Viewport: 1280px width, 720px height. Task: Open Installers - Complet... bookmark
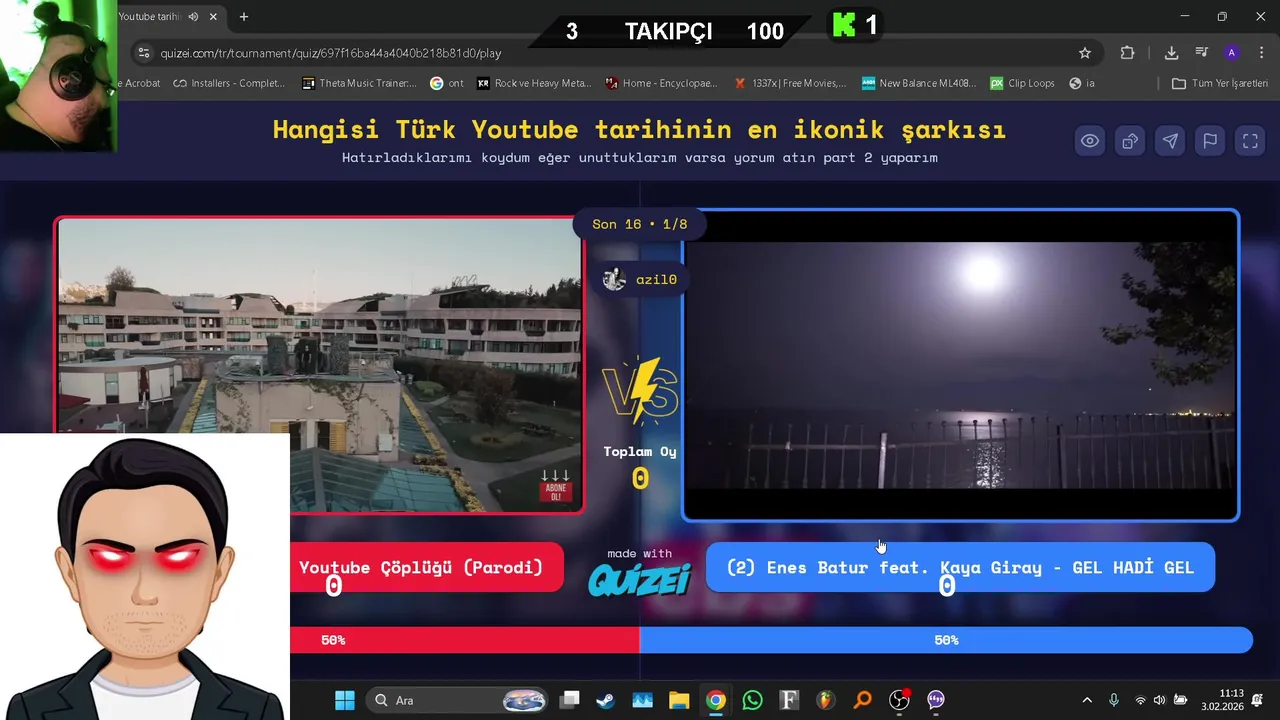(229, 83)
